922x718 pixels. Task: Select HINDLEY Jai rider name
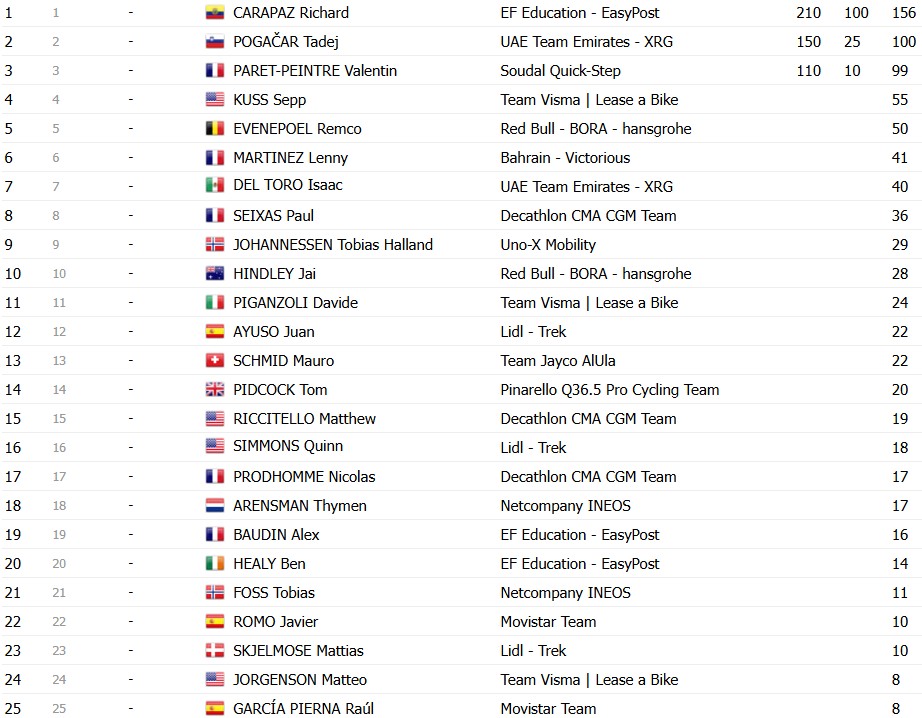275,273
